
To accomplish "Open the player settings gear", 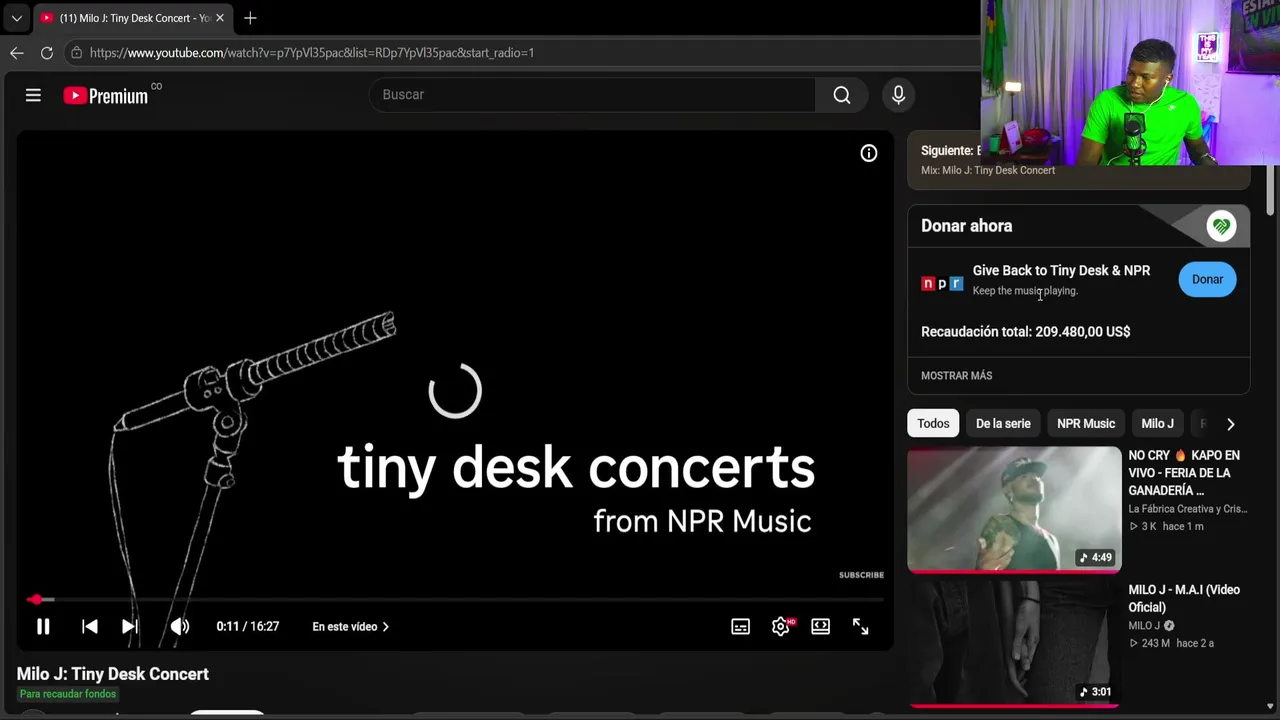I will (782, 627).
